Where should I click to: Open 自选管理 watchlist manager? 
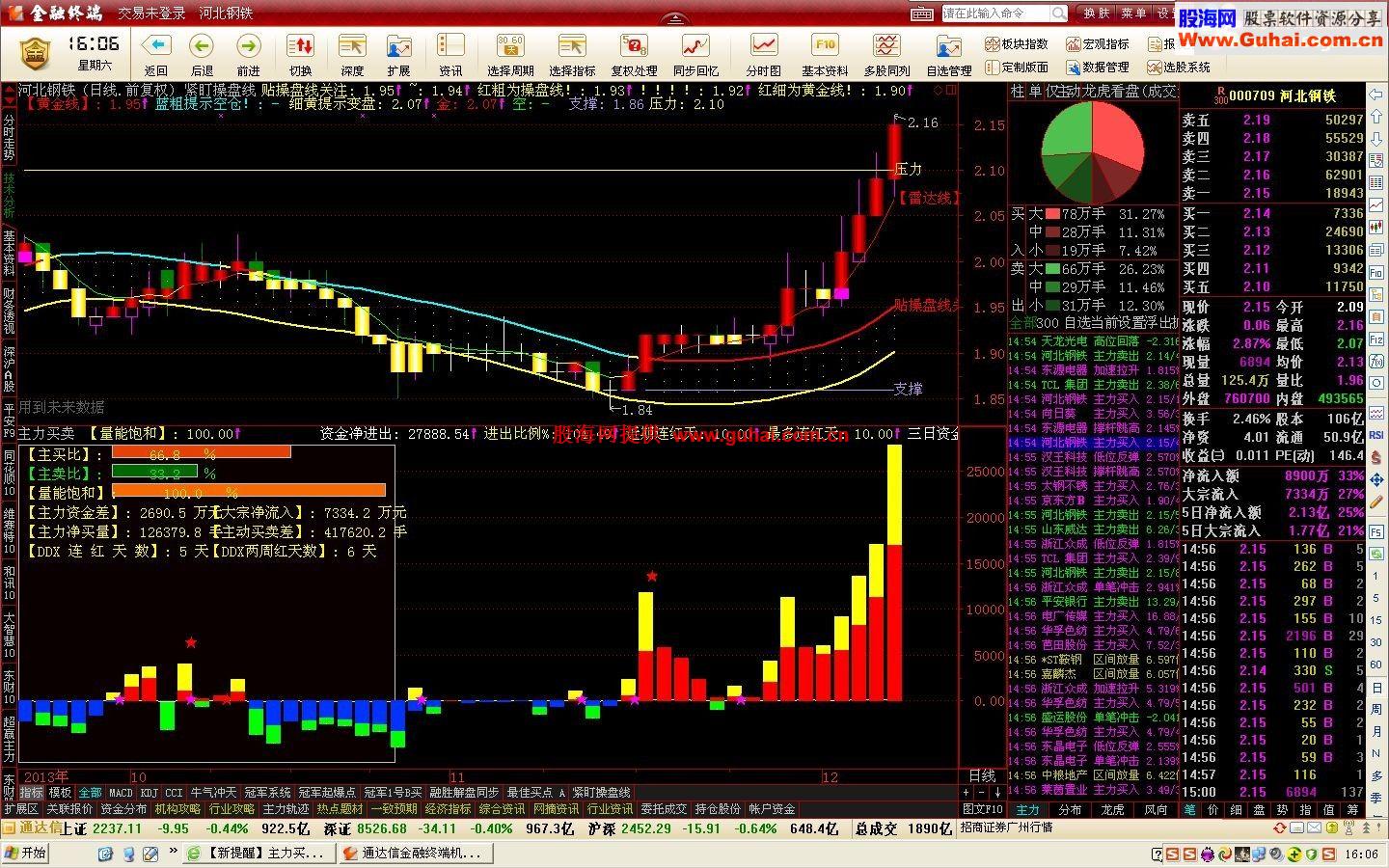click(x=949, y=48)
